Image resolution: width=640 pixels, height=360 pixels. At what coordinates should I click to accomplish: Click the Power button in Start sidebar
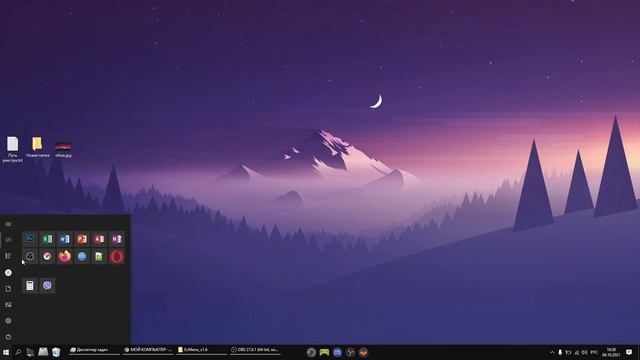click(8, 337)
